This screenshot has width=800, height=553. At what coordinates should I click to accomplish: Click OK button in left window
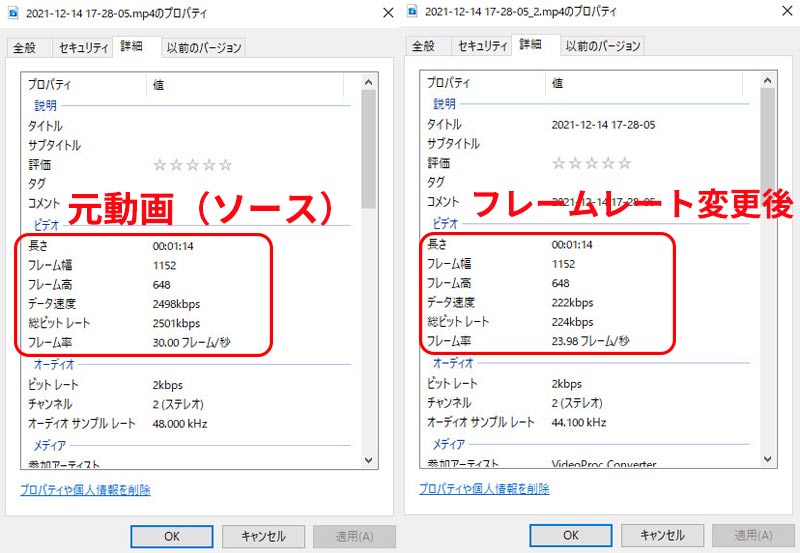tap(172, 537)
